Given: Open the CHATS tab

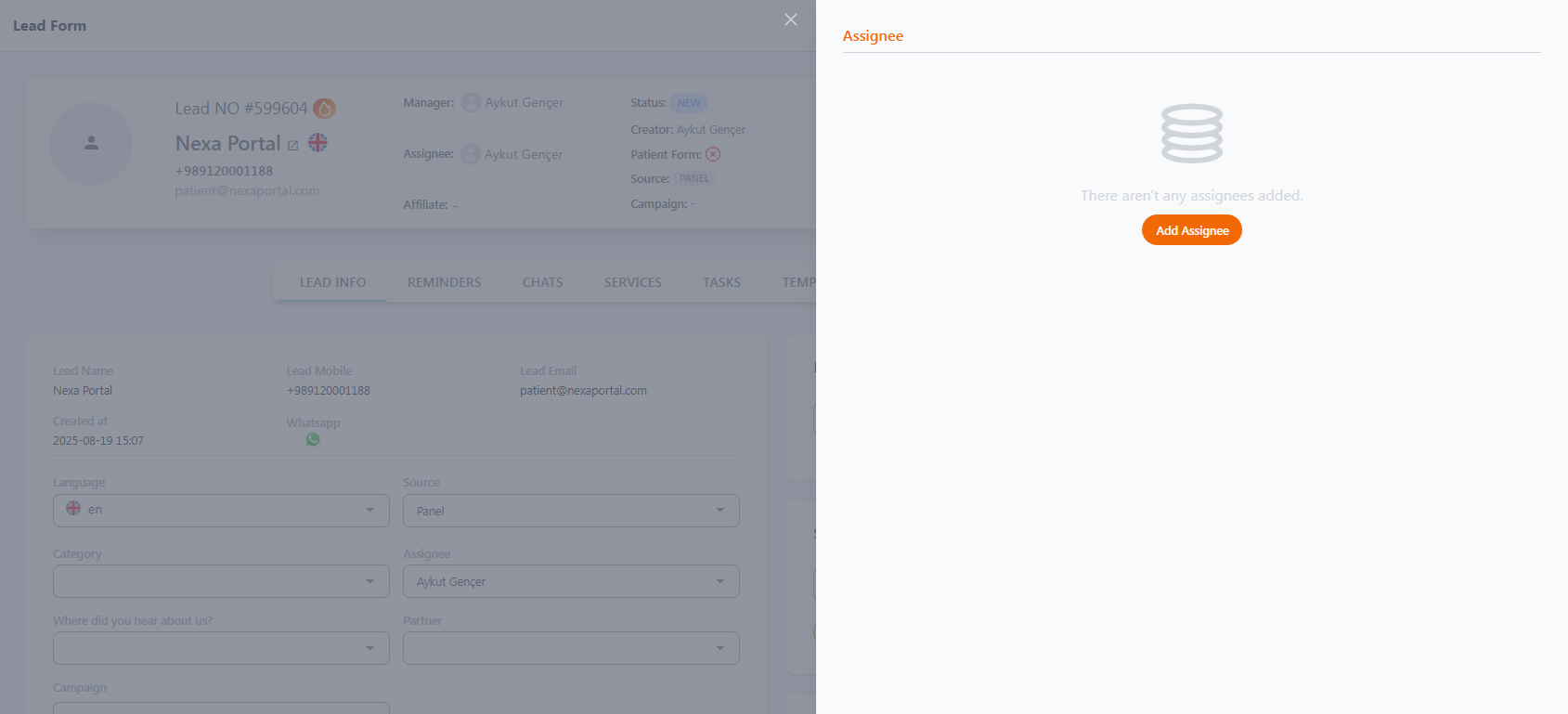Looking at the screenshot, I should tap(542, 282).
